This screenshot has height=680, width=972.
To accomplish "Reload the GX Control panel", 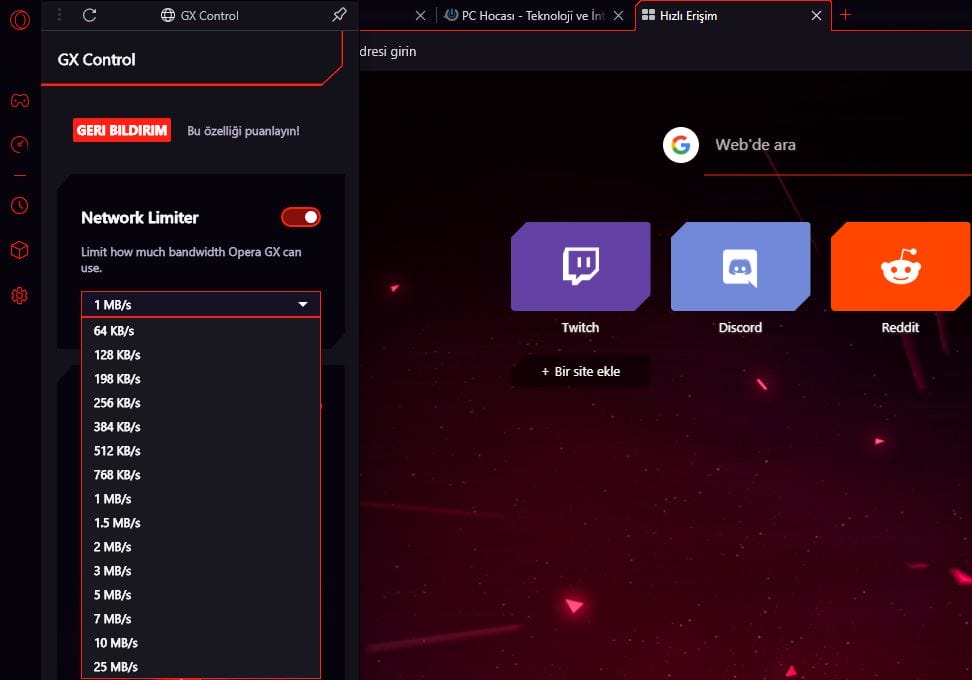I will pyautogui.click(x=90, y=15).
